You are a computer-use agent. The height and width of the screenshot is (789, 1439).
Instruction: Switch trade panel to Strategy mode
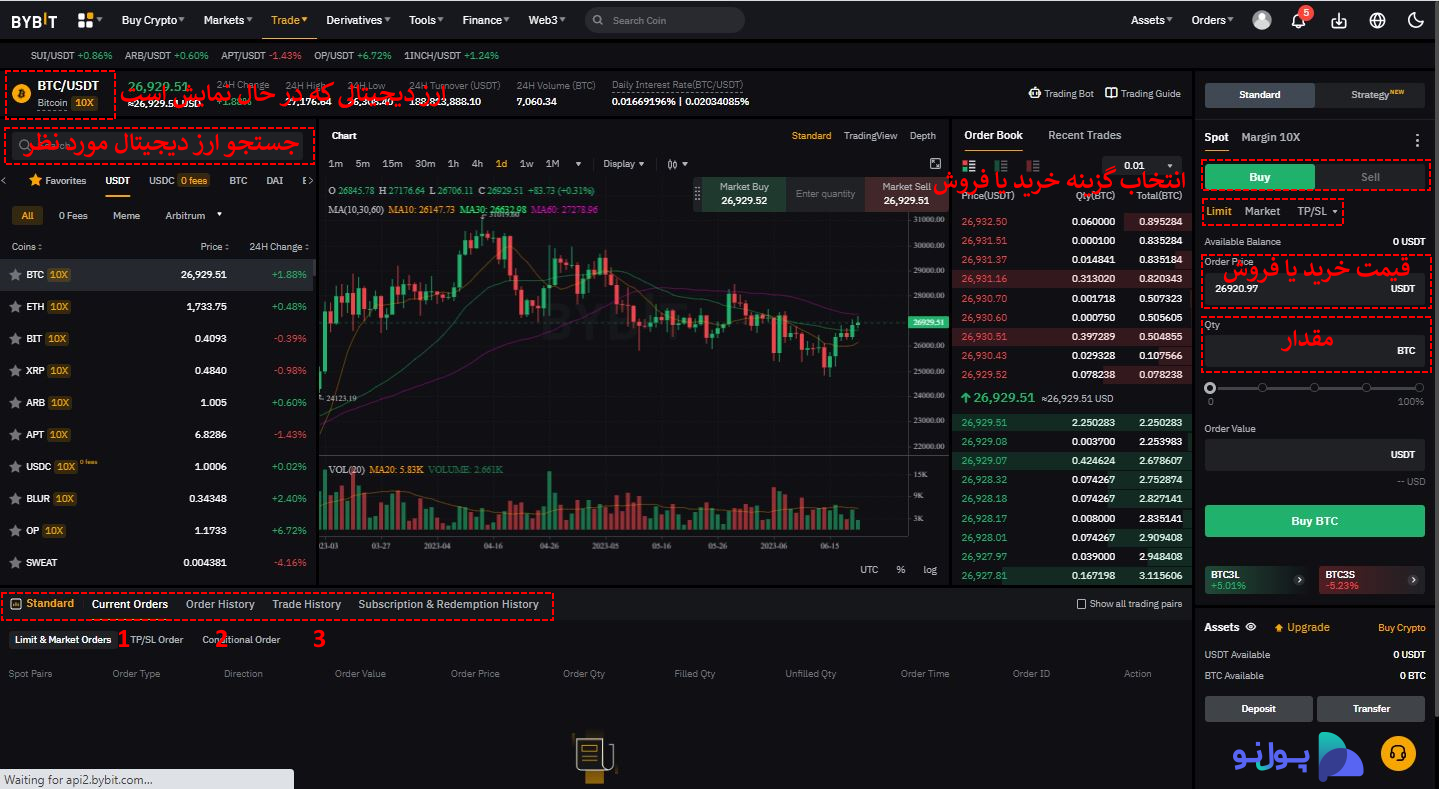pyautogui.click(x=1371, y=94)
